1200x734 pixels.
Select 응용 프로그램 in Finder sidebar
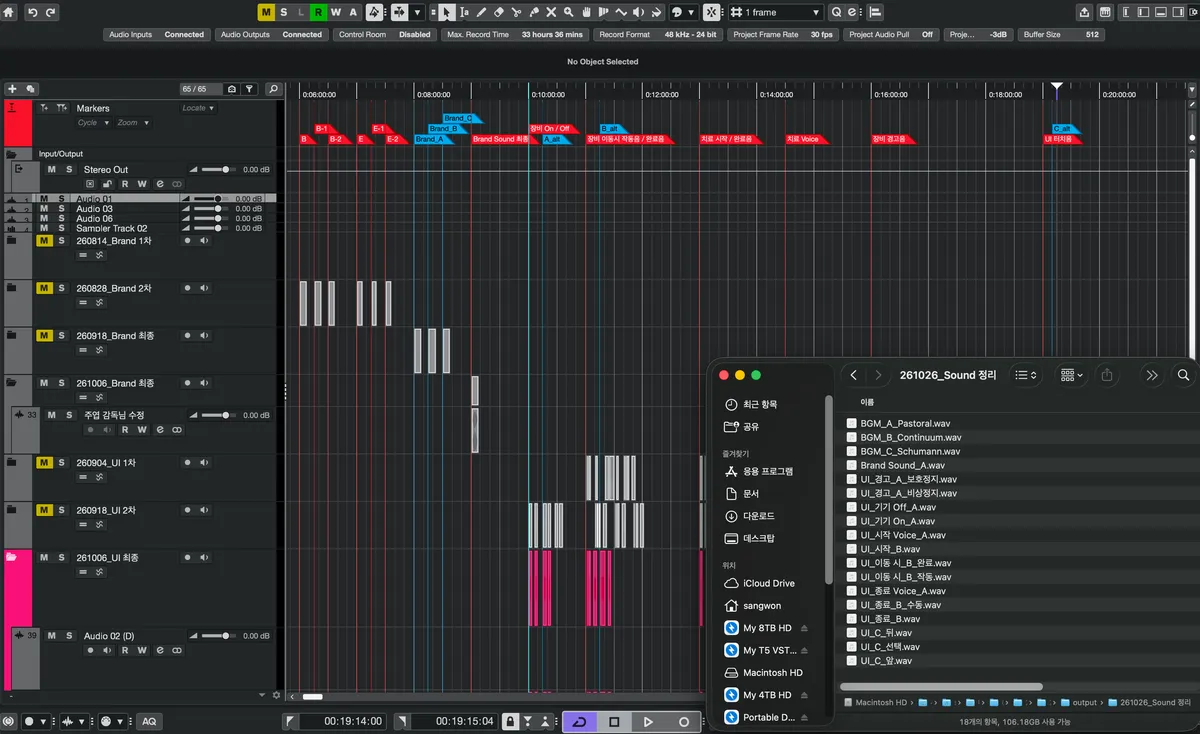(x=767, y=471)
